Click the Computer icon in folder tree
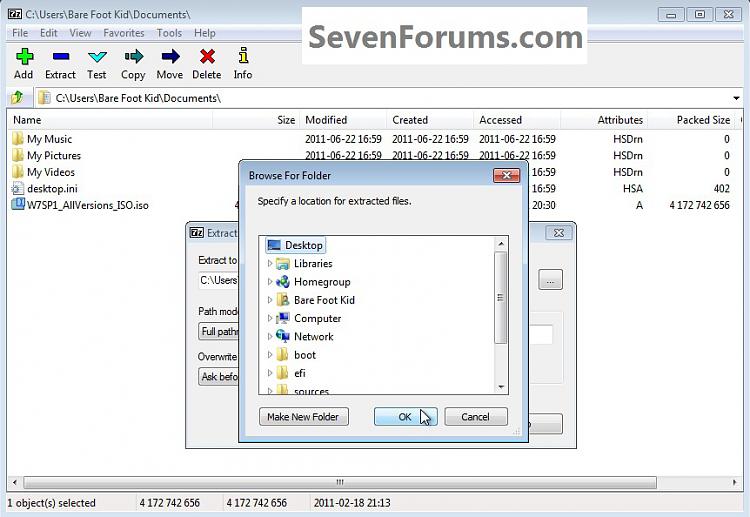Viewport: 750px width, 517px height. (283, 318)
